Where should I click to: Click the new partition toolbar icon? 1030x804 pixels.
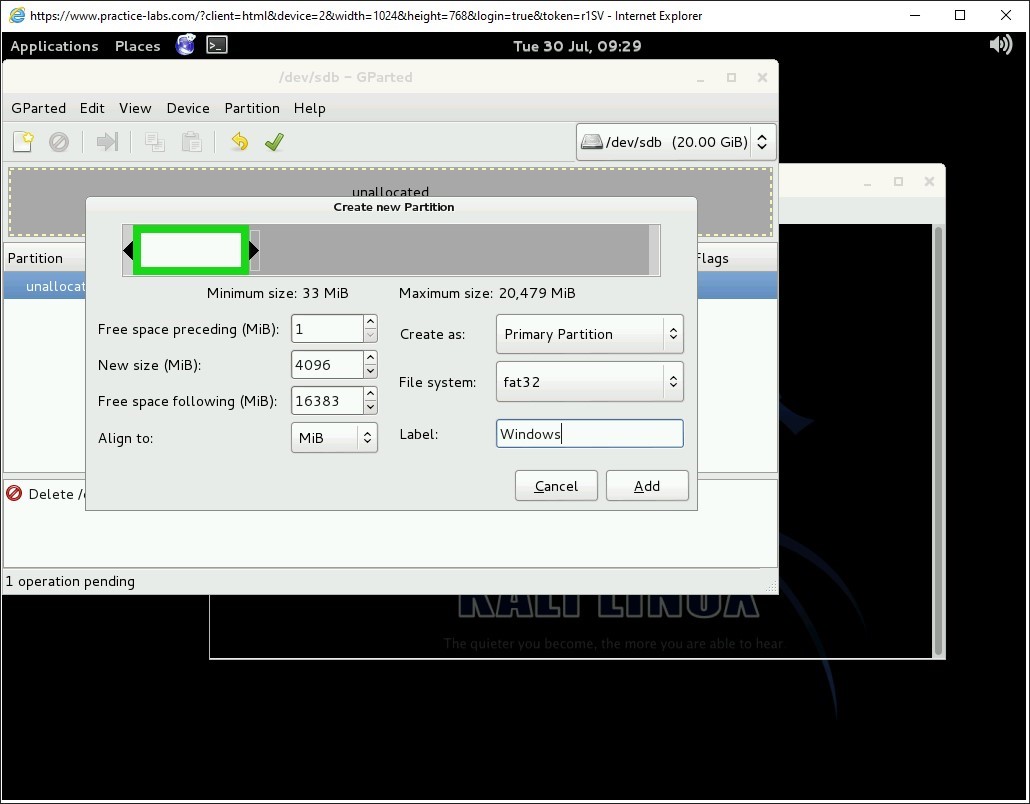[x=23, y=142]
